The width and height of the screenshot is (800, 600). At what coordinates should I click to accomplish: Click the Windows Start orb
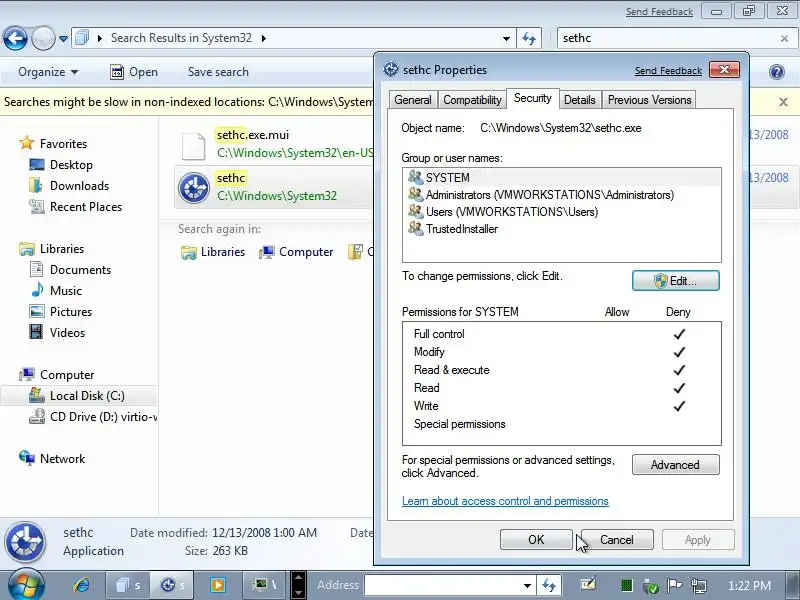26,585
